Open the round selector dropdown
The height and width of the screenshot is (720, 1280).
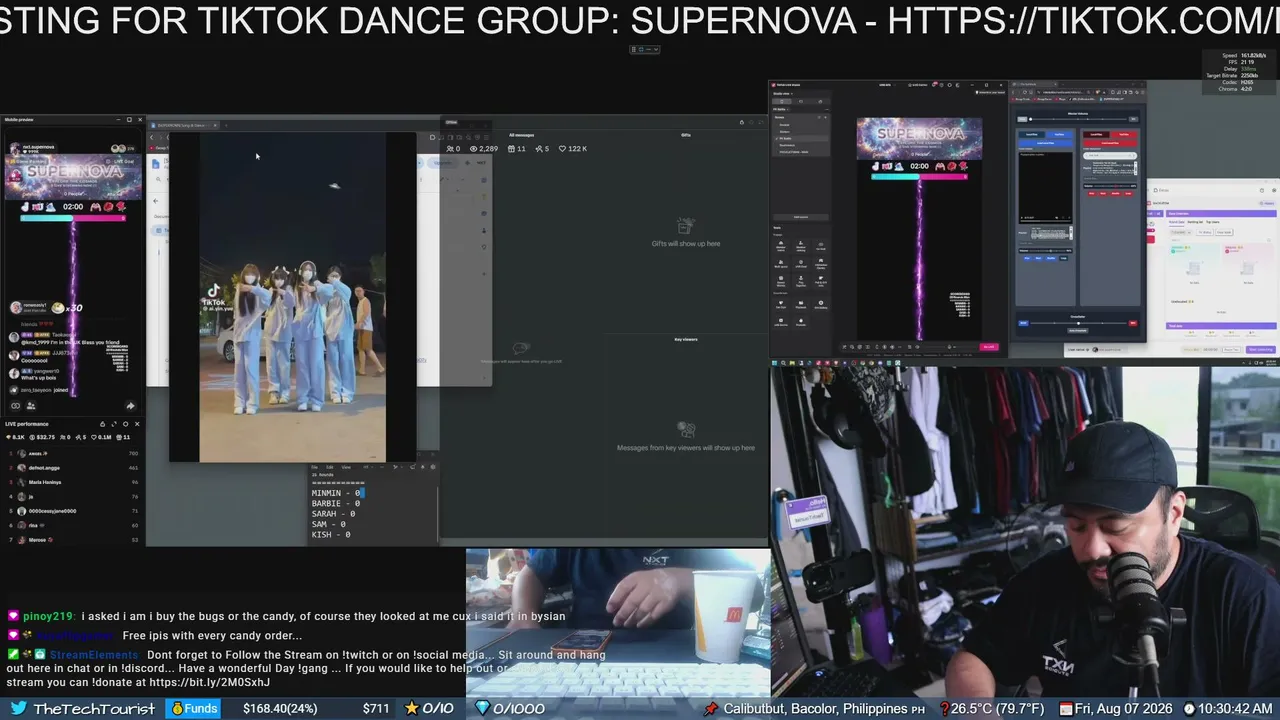1181,232
